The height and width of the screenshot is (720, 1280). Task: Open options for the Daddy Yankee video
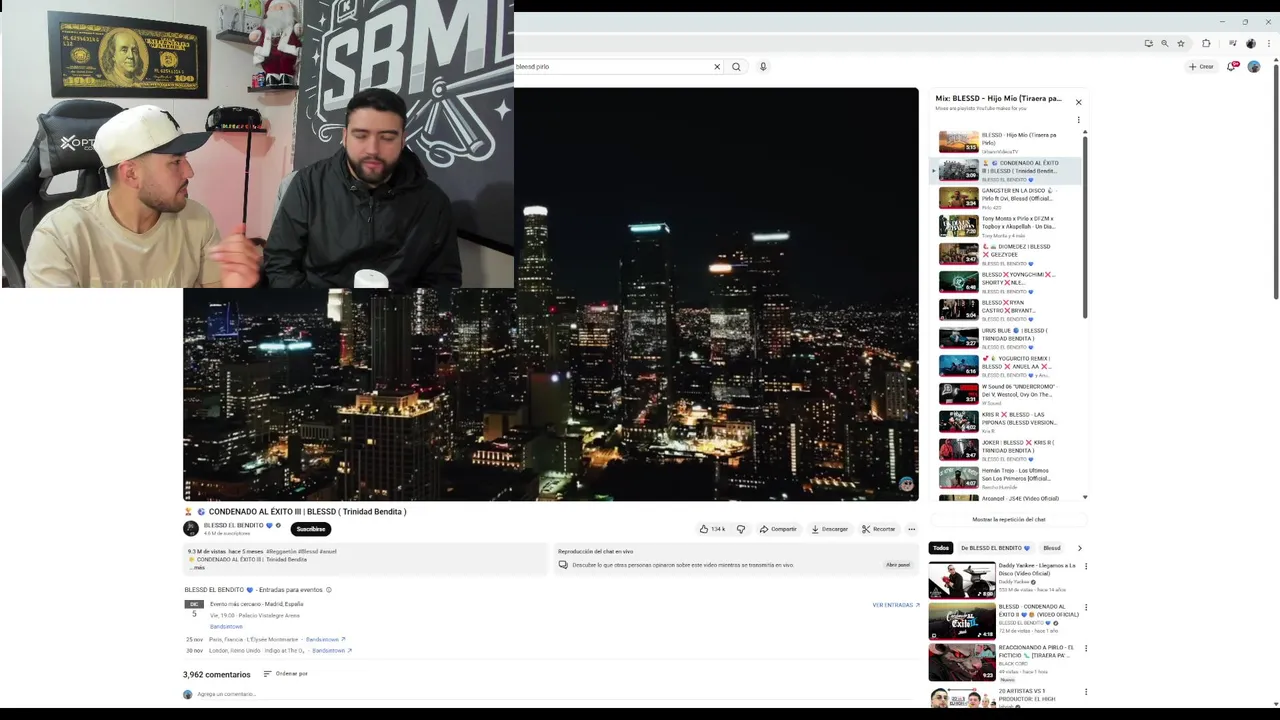(1086, 566)
